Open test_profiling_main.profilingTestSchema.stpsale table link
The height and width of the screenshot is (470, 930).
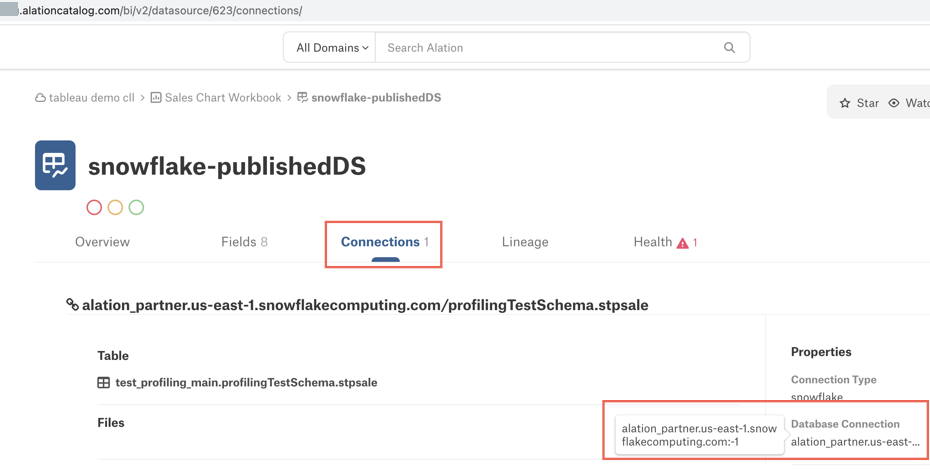pos(246,382)
